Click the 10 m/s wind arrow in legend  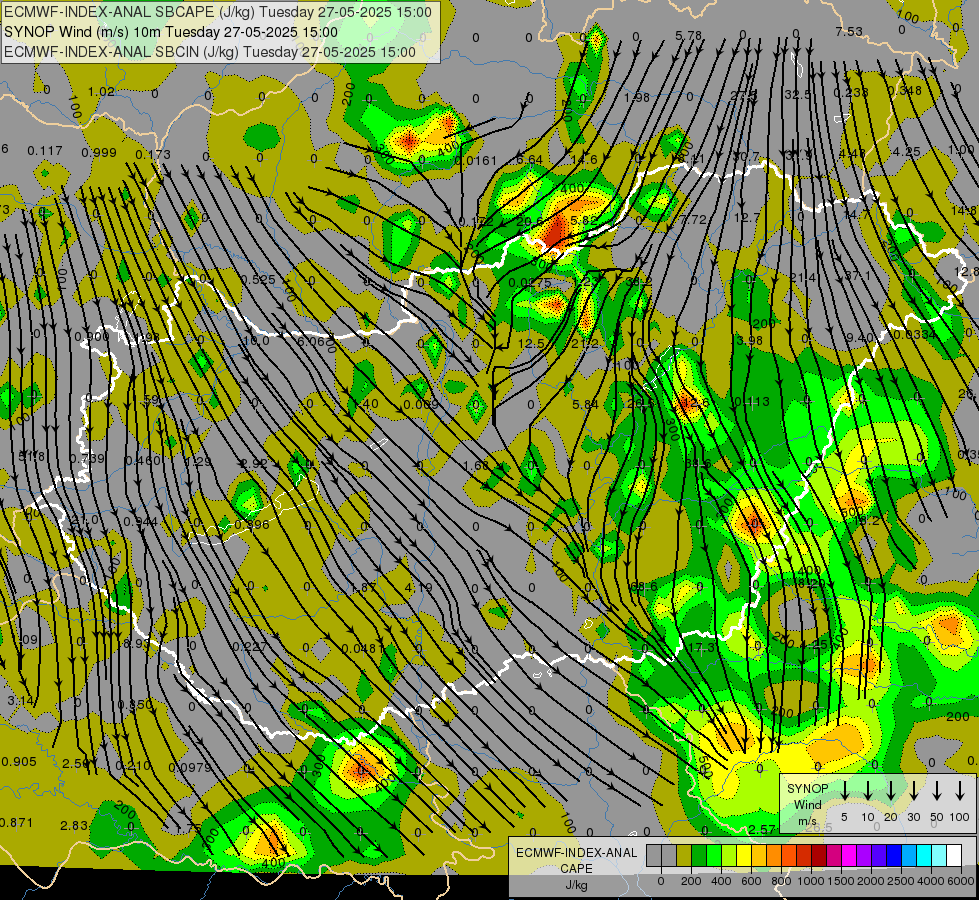tap(867, 791)
